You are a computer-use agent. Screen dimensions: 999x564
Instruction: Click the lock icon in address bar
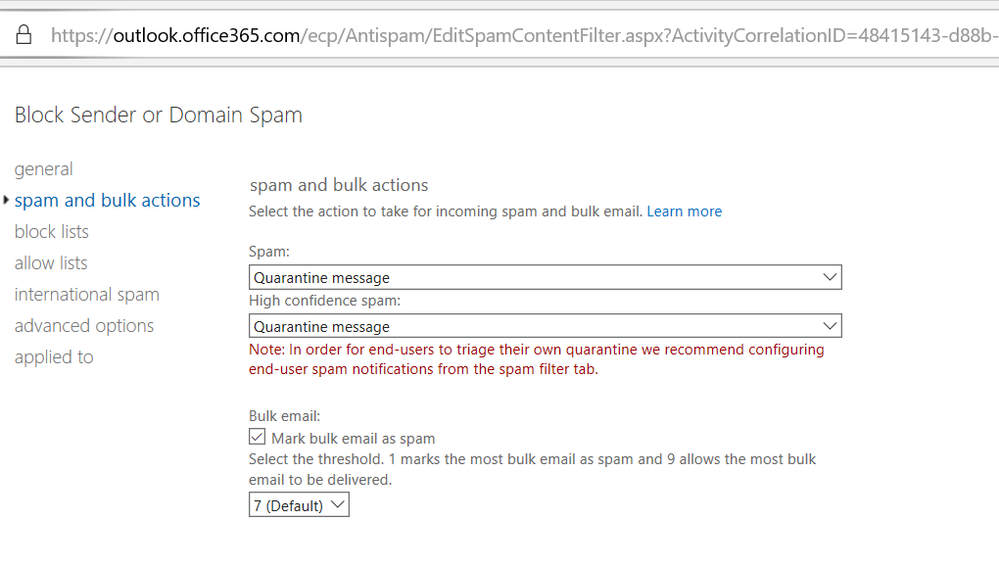24,35
